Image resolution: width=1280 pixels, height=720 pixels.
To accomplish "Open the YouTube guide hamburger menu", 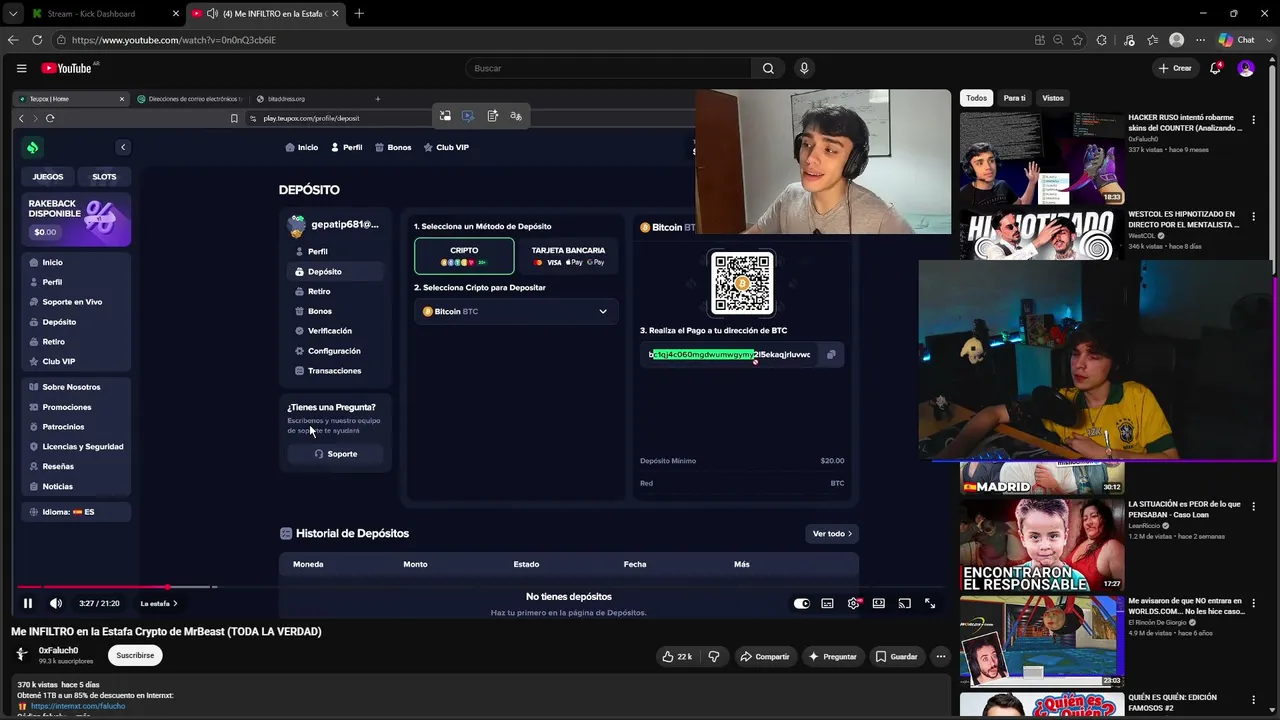I will pos(21,68).
